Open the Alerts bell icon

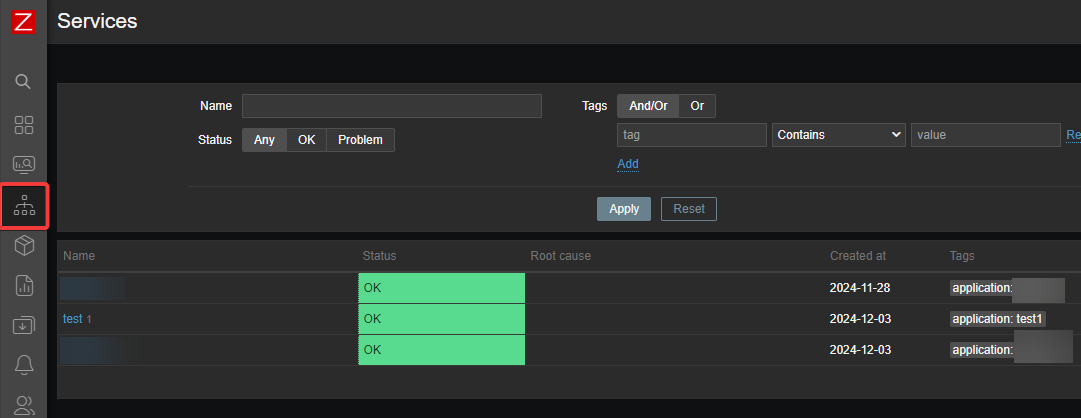24,364
